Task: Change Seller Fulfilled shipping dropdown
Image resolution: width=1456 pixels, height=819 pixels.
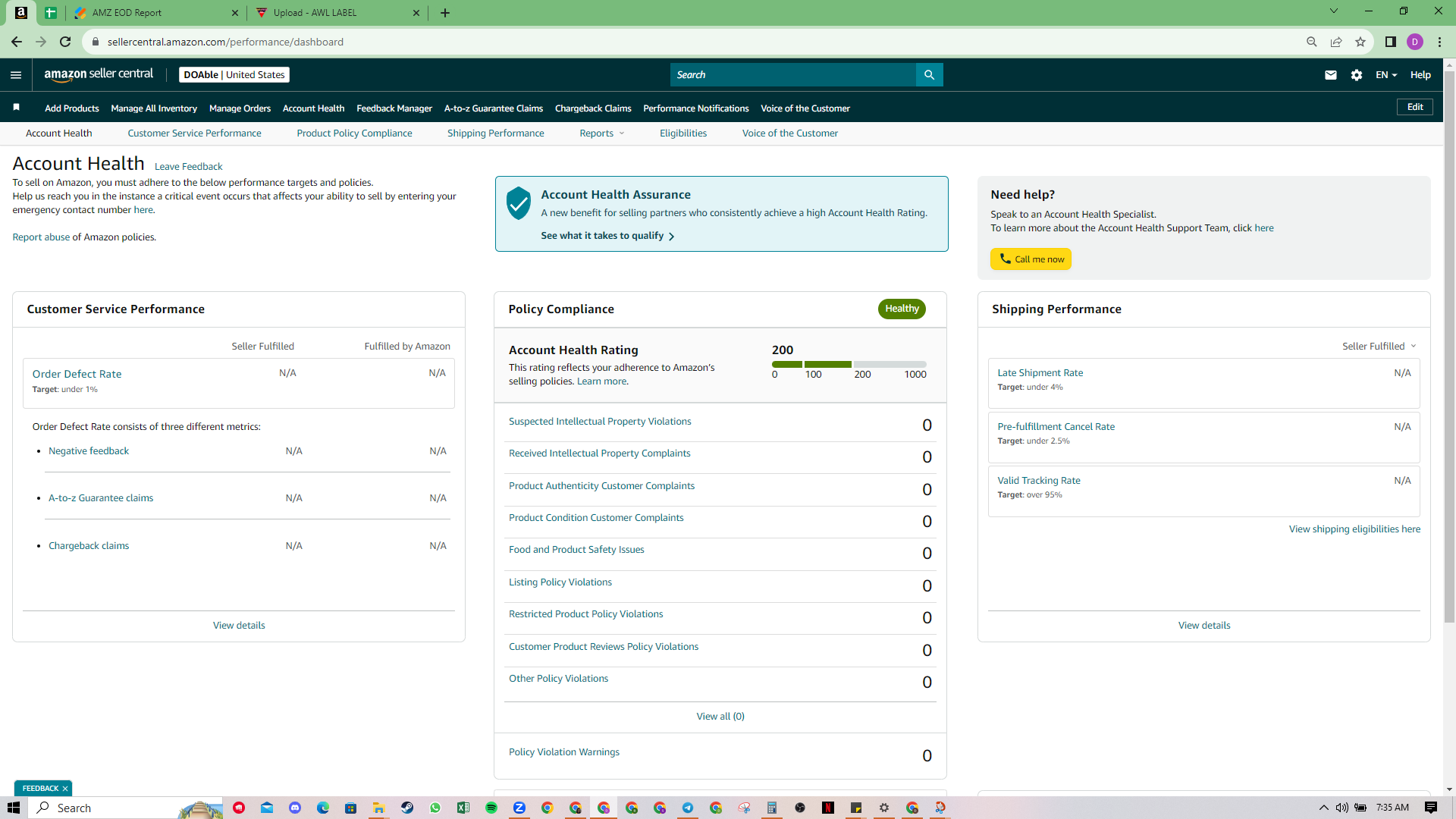Action: pos(1379,347)
